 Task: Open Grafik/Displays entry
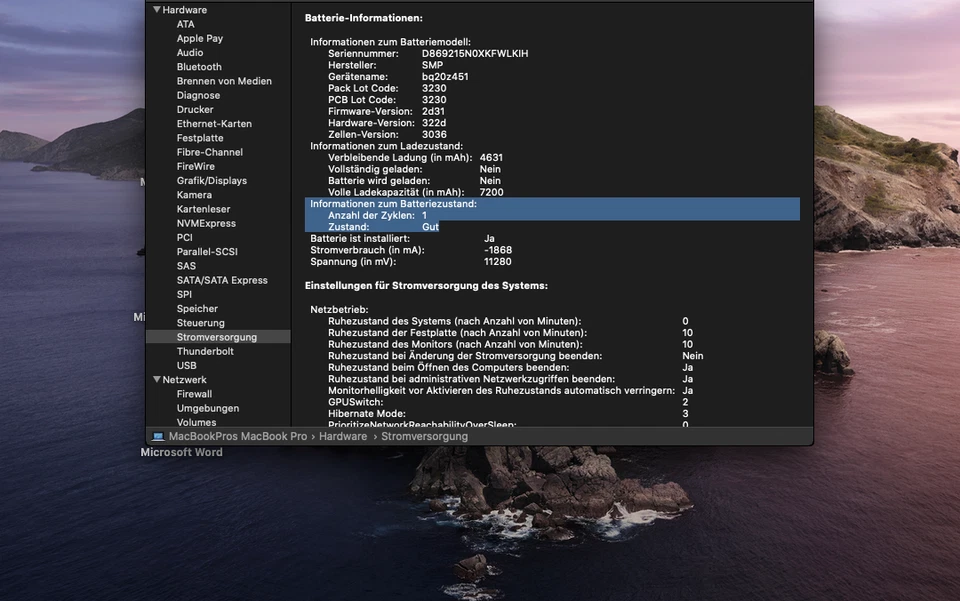coord(212,181)
